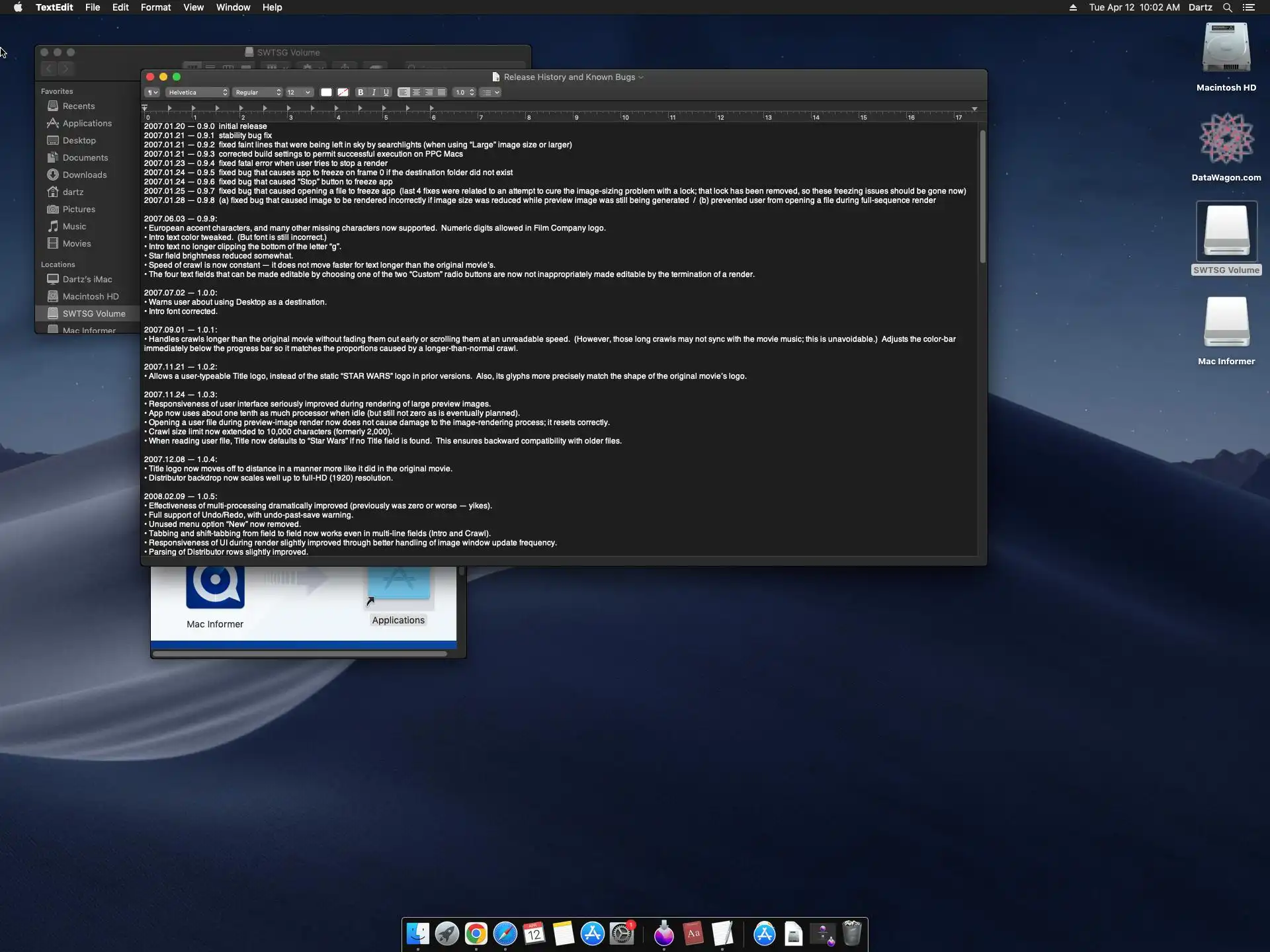Open the paragraph styles popup
The image size is (1270, 952).
tap(152, 93)
